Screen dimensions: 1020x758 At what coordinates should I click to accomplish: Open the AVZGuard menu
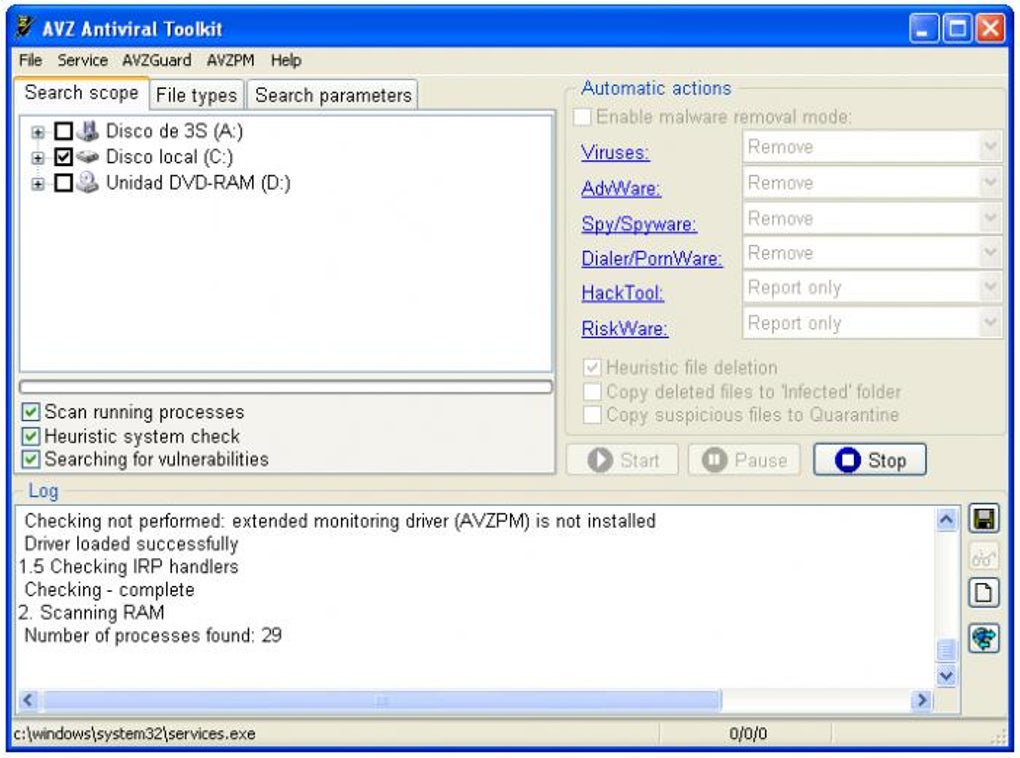pos(157,61)
